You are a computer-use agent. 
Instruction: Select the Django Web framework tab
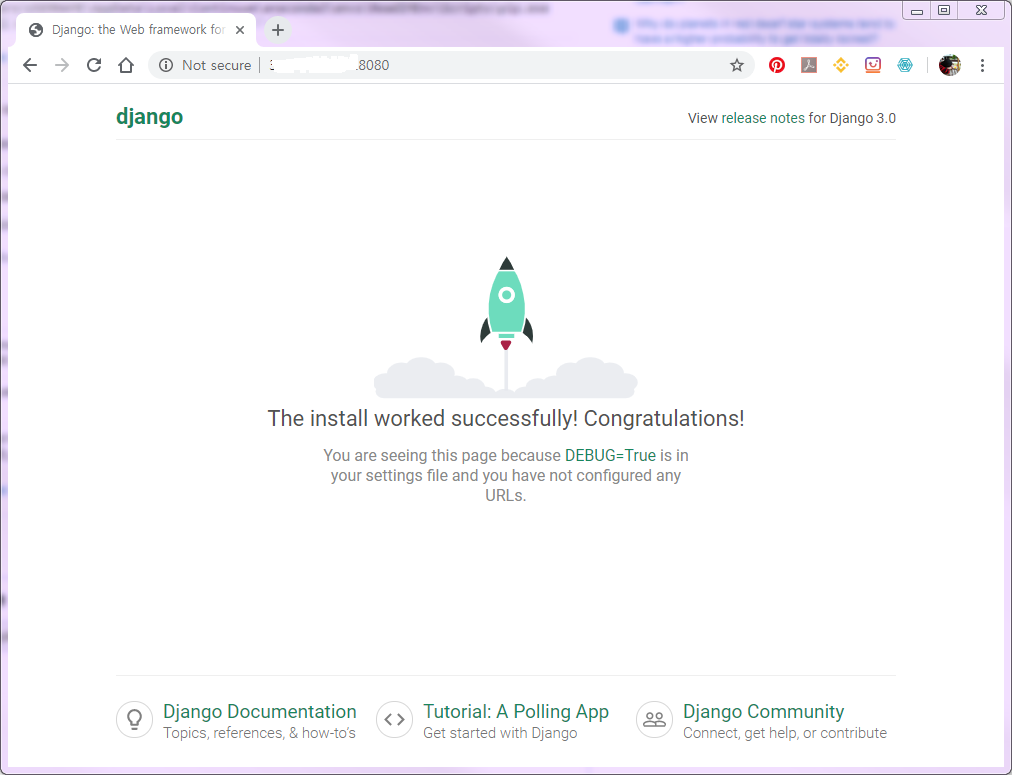(x=136, y=30)
